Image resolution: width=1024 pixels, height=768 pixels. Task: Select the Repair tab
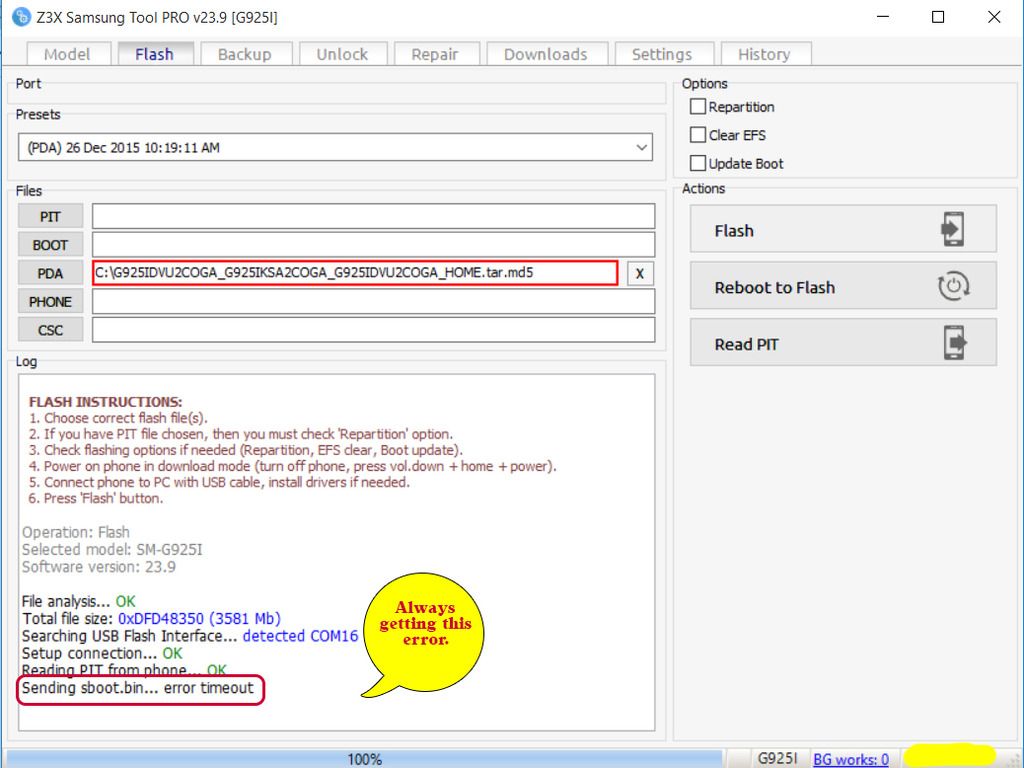tap(435, 54)
